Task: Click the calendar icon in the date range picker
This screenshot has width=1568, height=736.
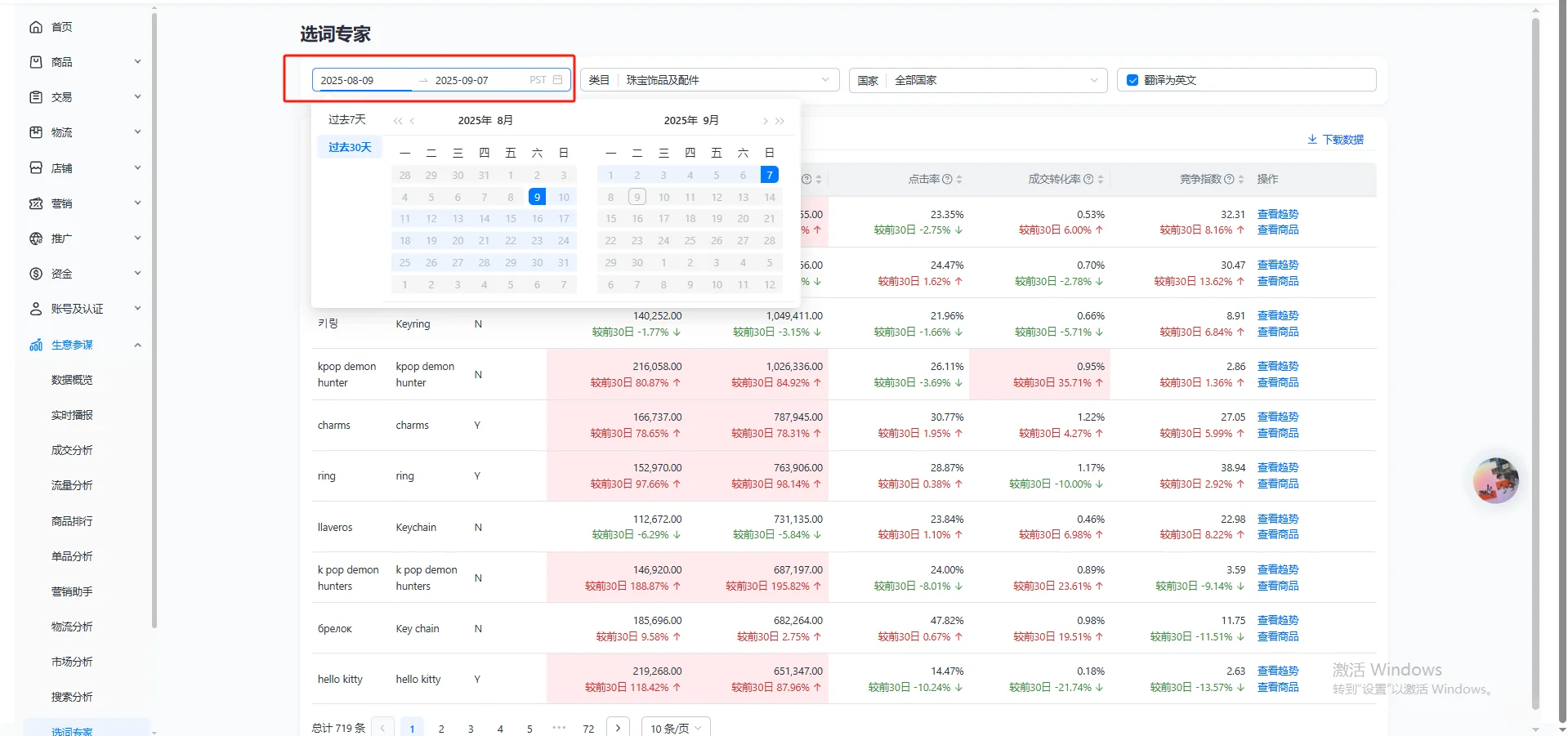Action: [x=557, y=79]
